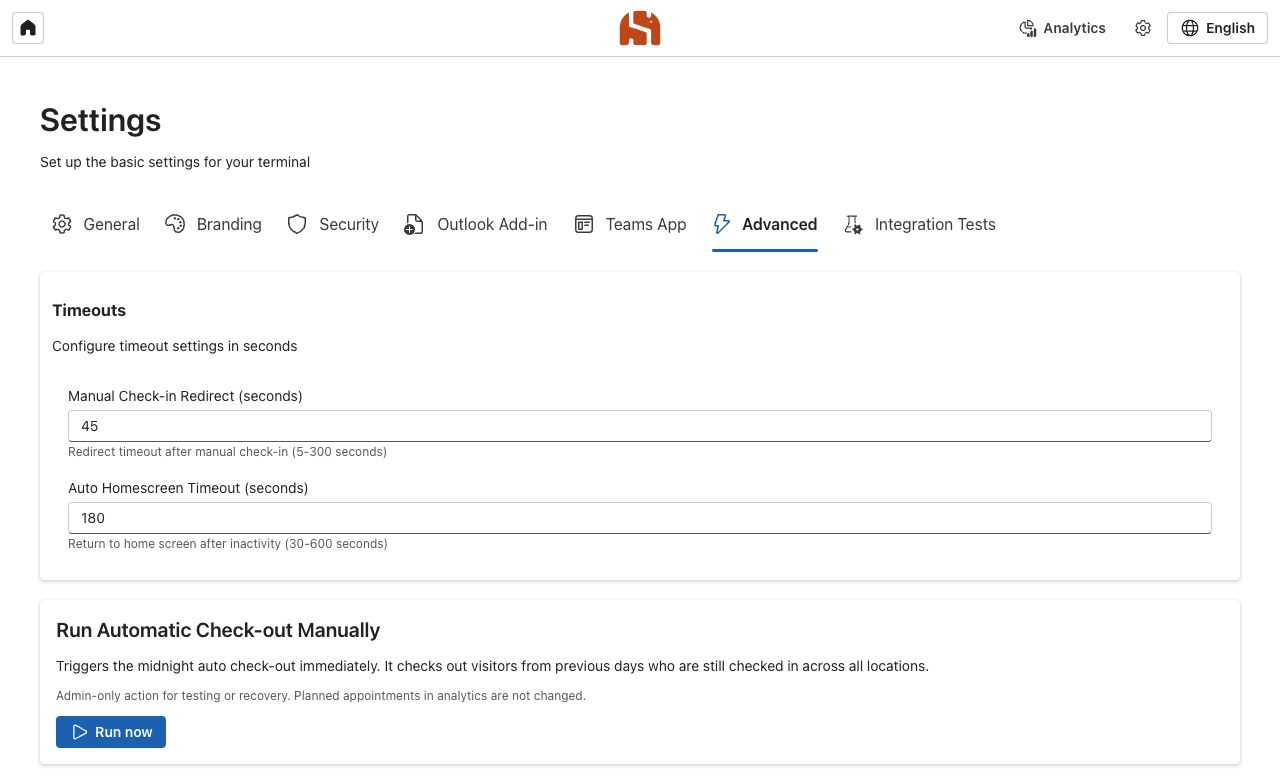Select the Security tab
This screenshot has height=780, width=1280.
(x=333, y=224)
